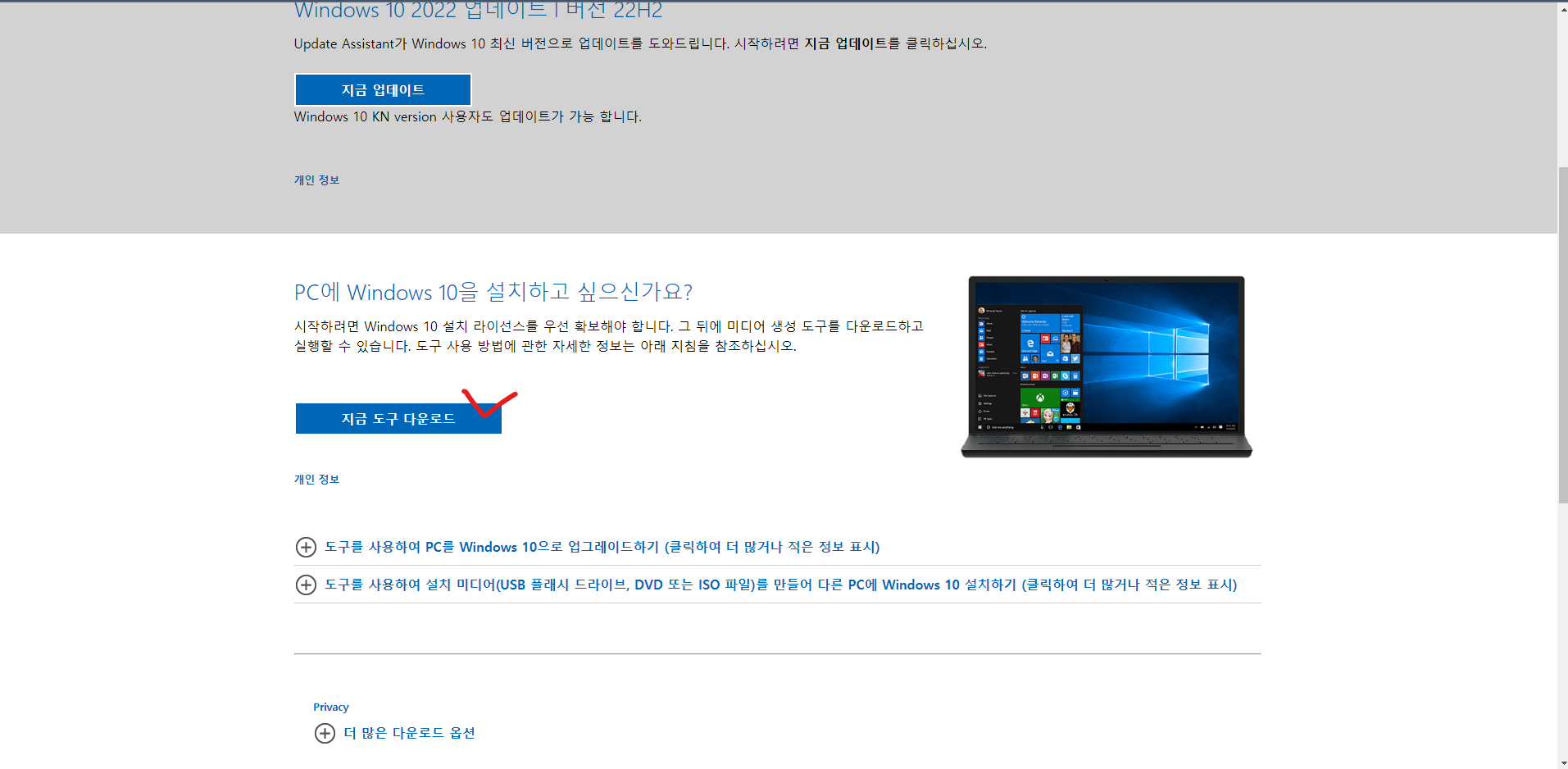
Task: Click the 지금 도구 다운로드 button
Action: tap(398, 419)
